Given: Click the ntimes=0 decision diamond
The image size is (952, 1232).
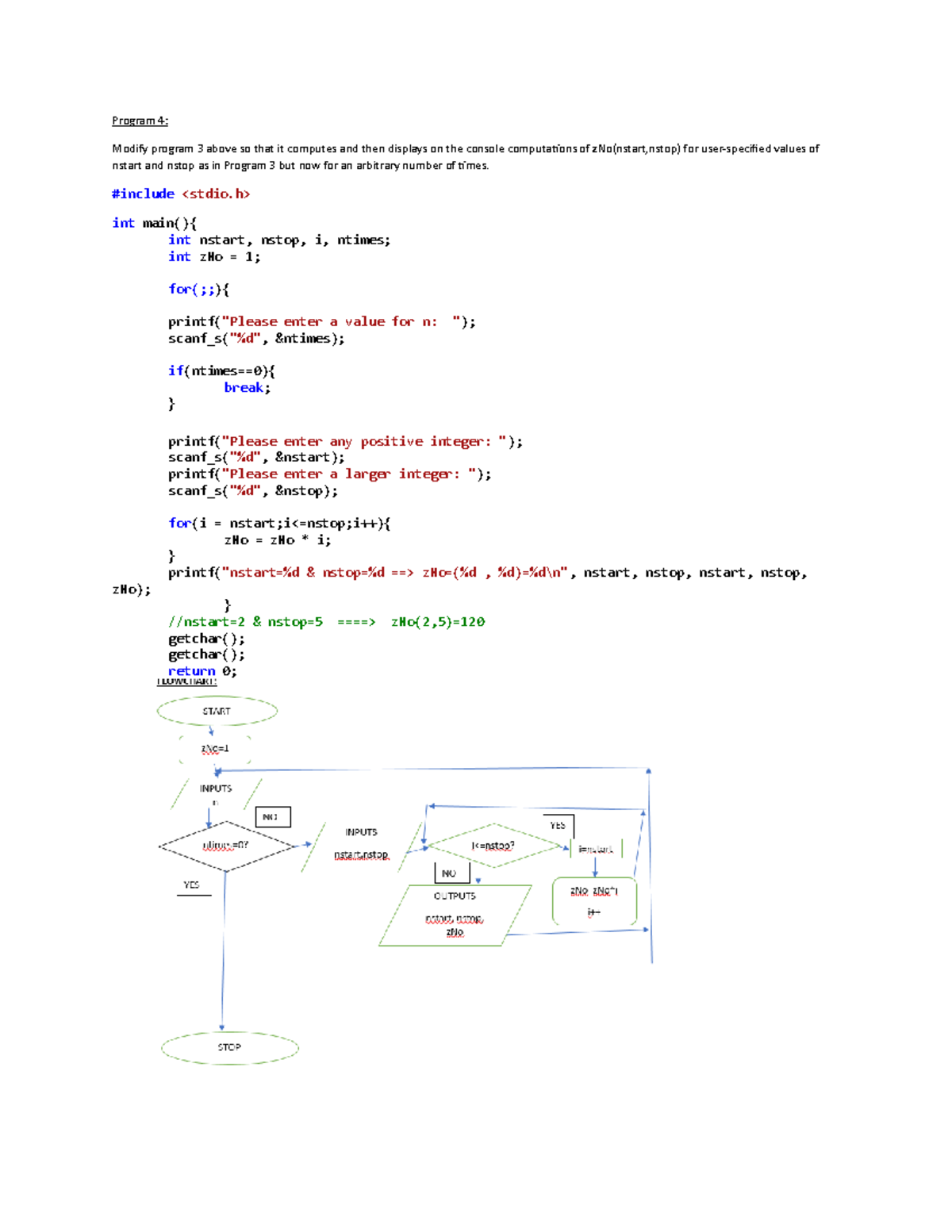Looking at the screenshot, I should pos(225,845).
